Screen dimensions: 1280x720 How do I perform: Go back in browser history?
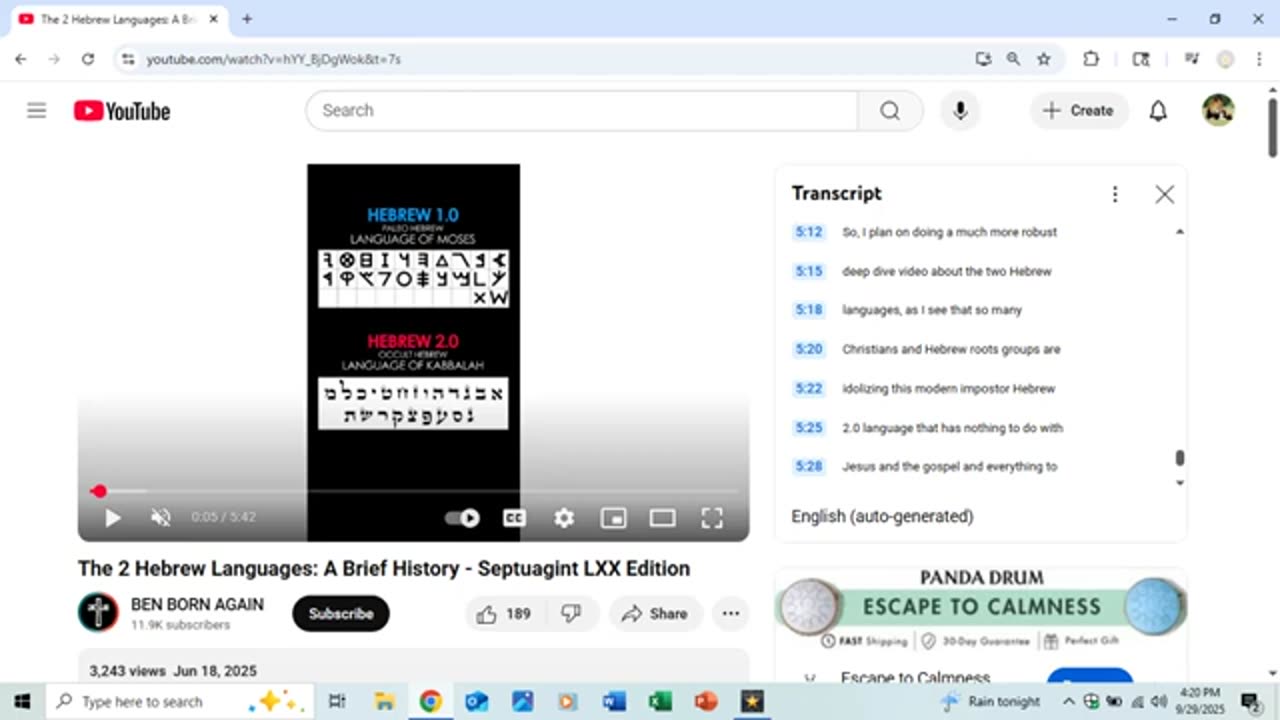coord(21,59)
